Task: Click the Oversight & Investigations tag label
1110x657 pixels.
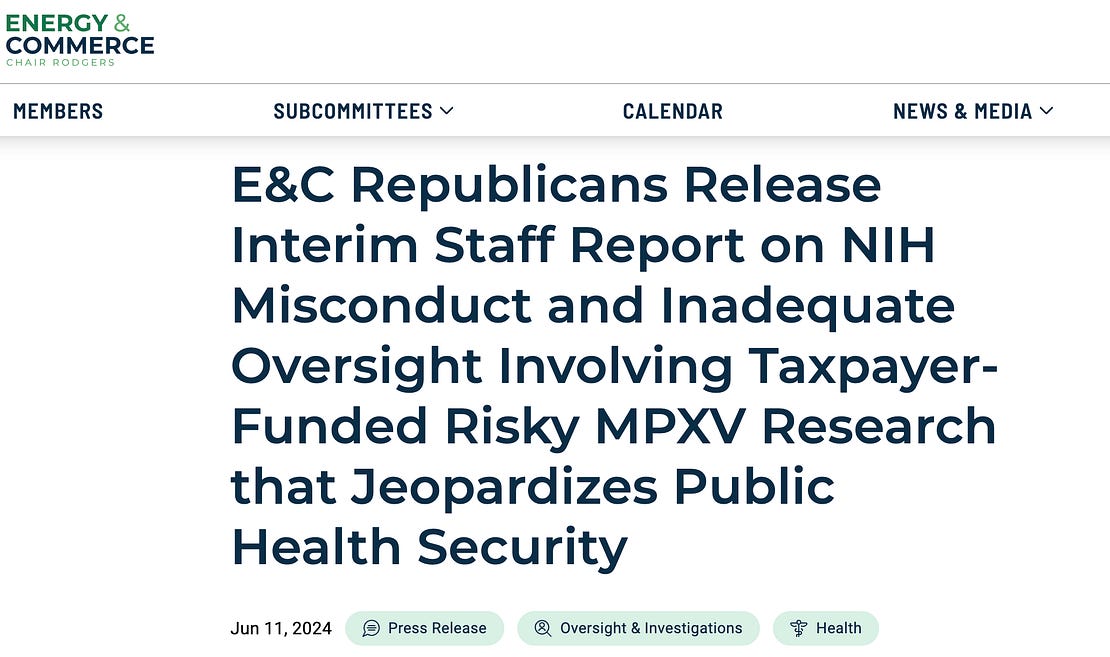Action: coord(651,628)
